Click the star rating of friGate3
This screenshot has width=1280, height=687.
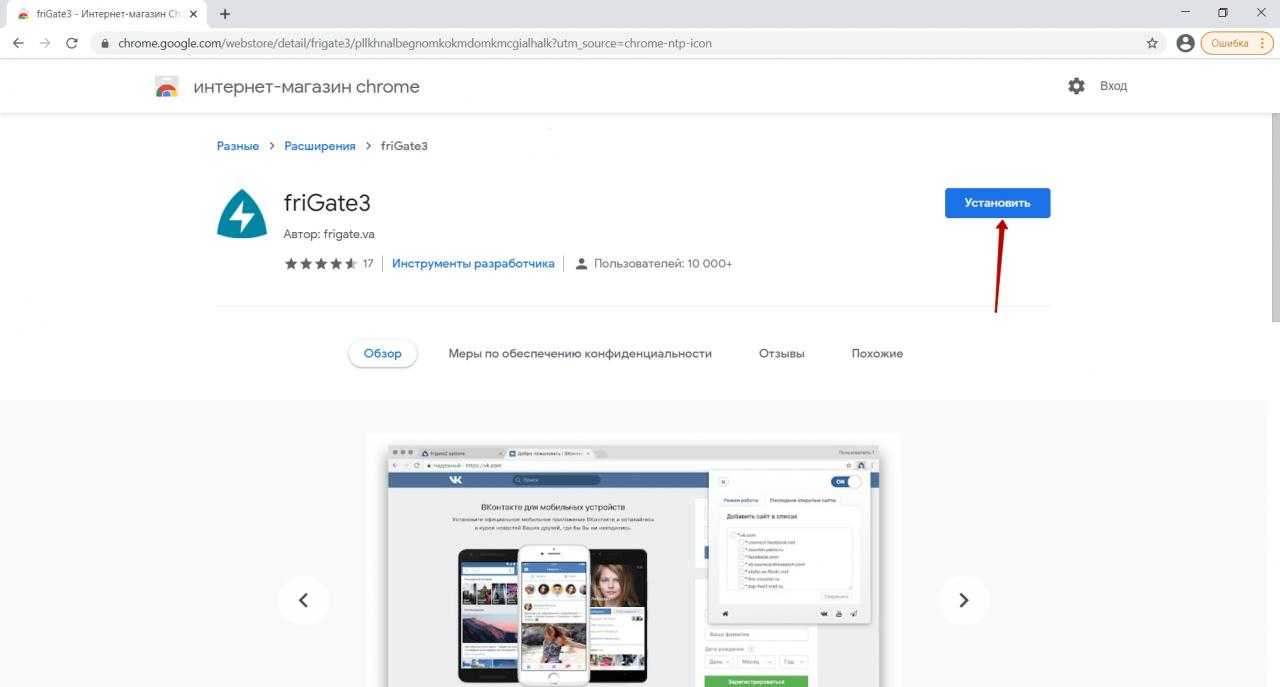321,264
